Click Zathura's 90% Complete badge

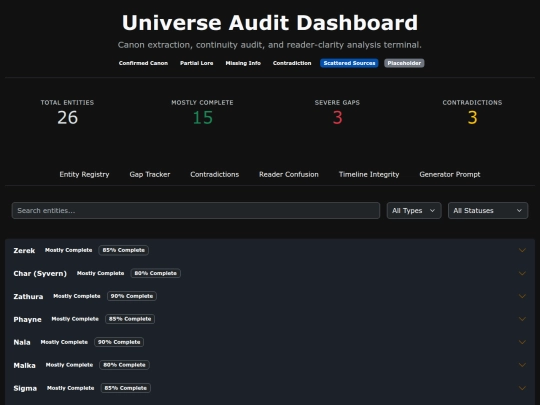pyautogui.click(x=132, y=296)
